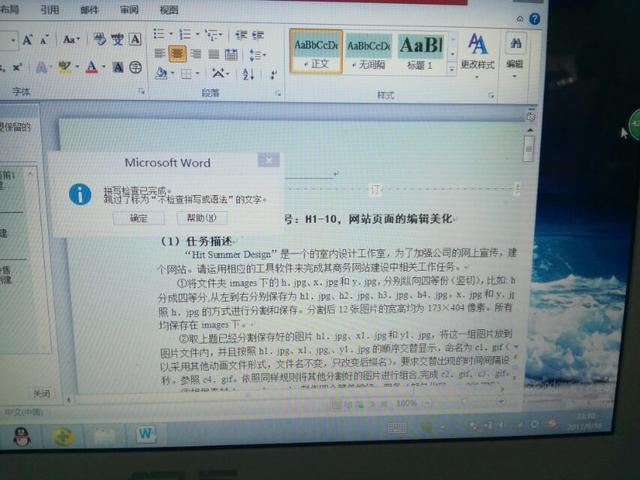Screen dimensions: 640x480
Task: Switch to the 审阅 (Review) tab
Action: tap(129, 9)
